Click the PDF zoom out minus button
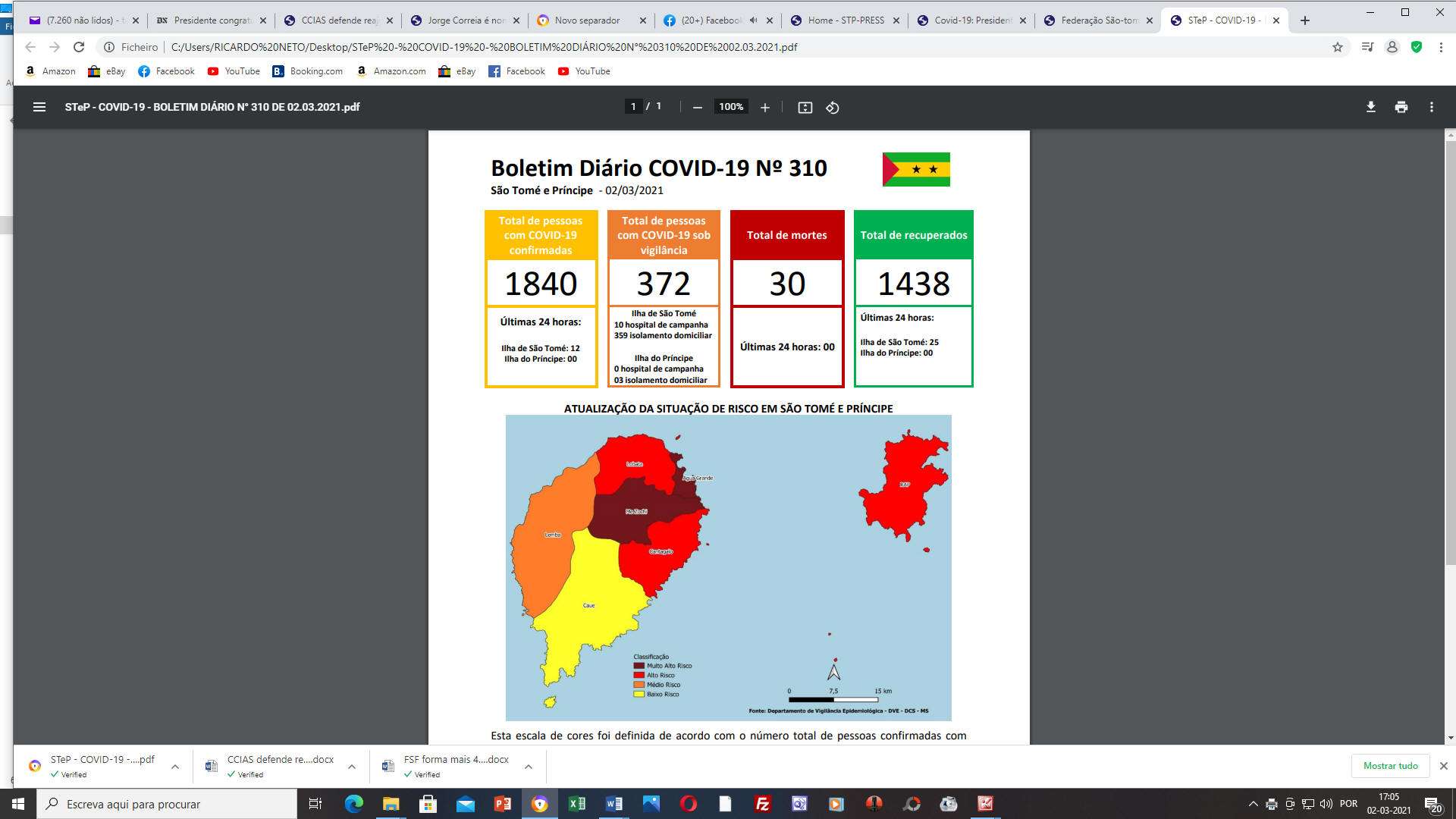This screenshot has width=1456, height=819. 697,108
